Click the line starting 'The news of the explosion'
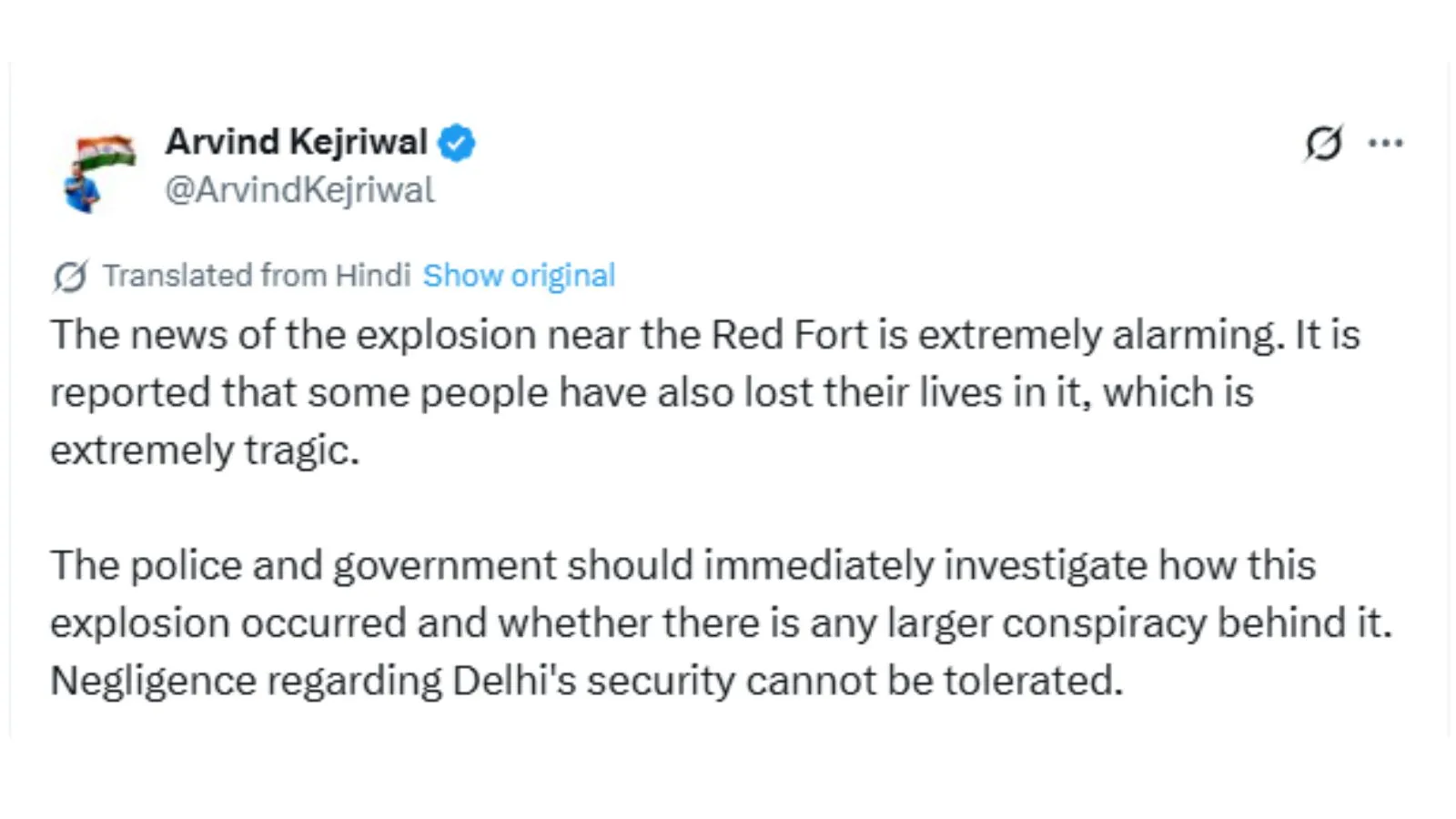Viewport: 1456px width, 819px height. point(704,335)
